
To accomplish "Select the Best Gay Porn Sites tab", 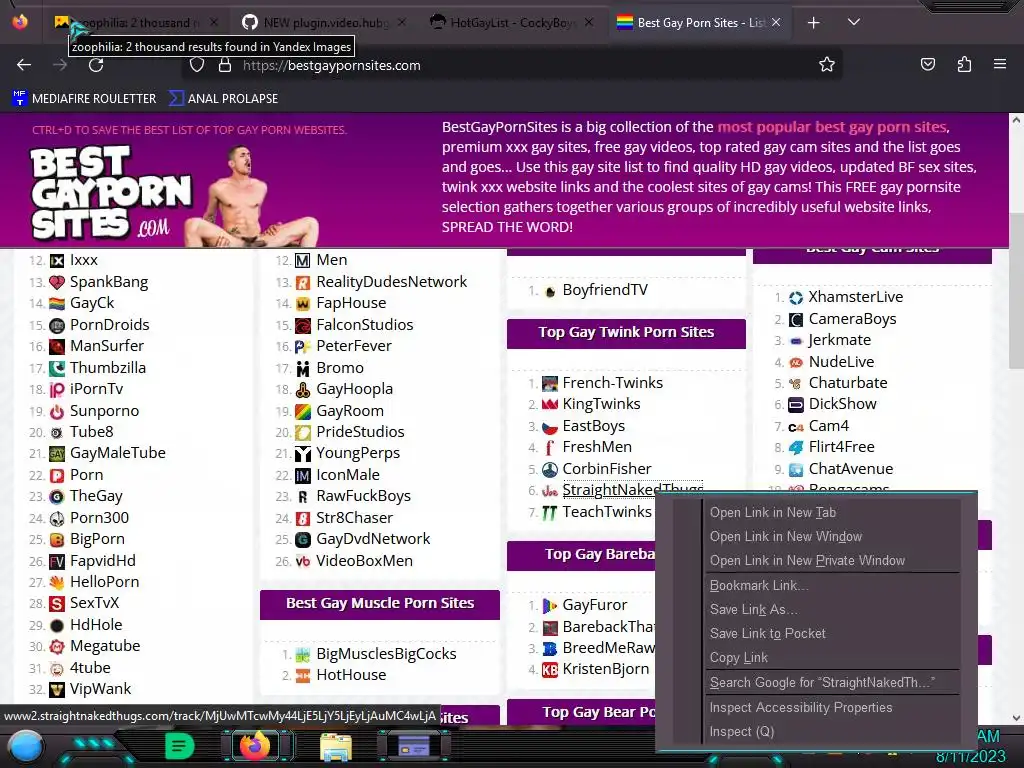I will coord(698,22).
